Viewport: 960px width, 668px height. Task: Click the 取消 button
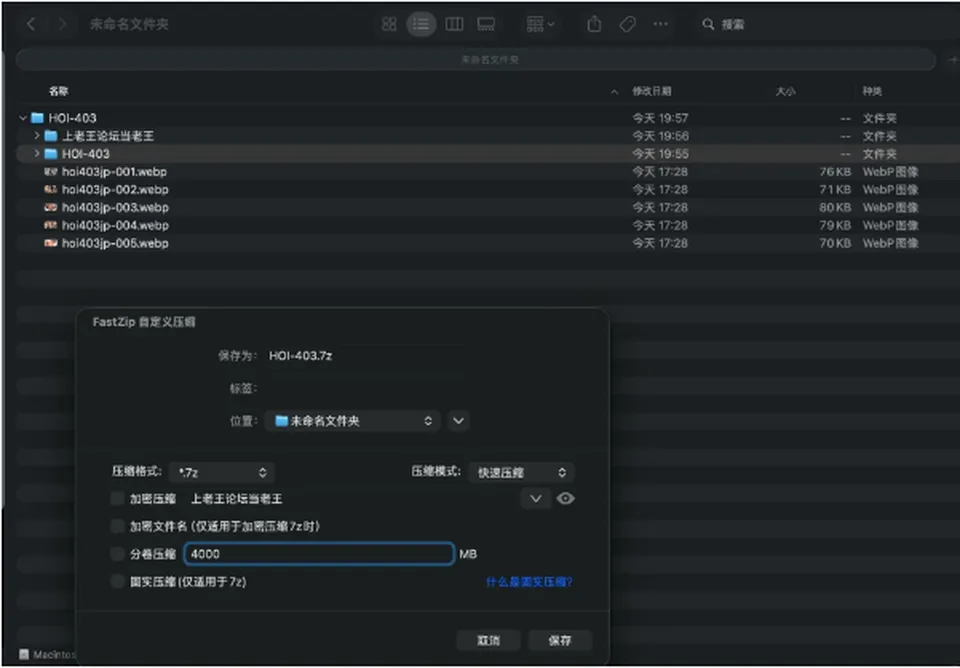(489, 640)
